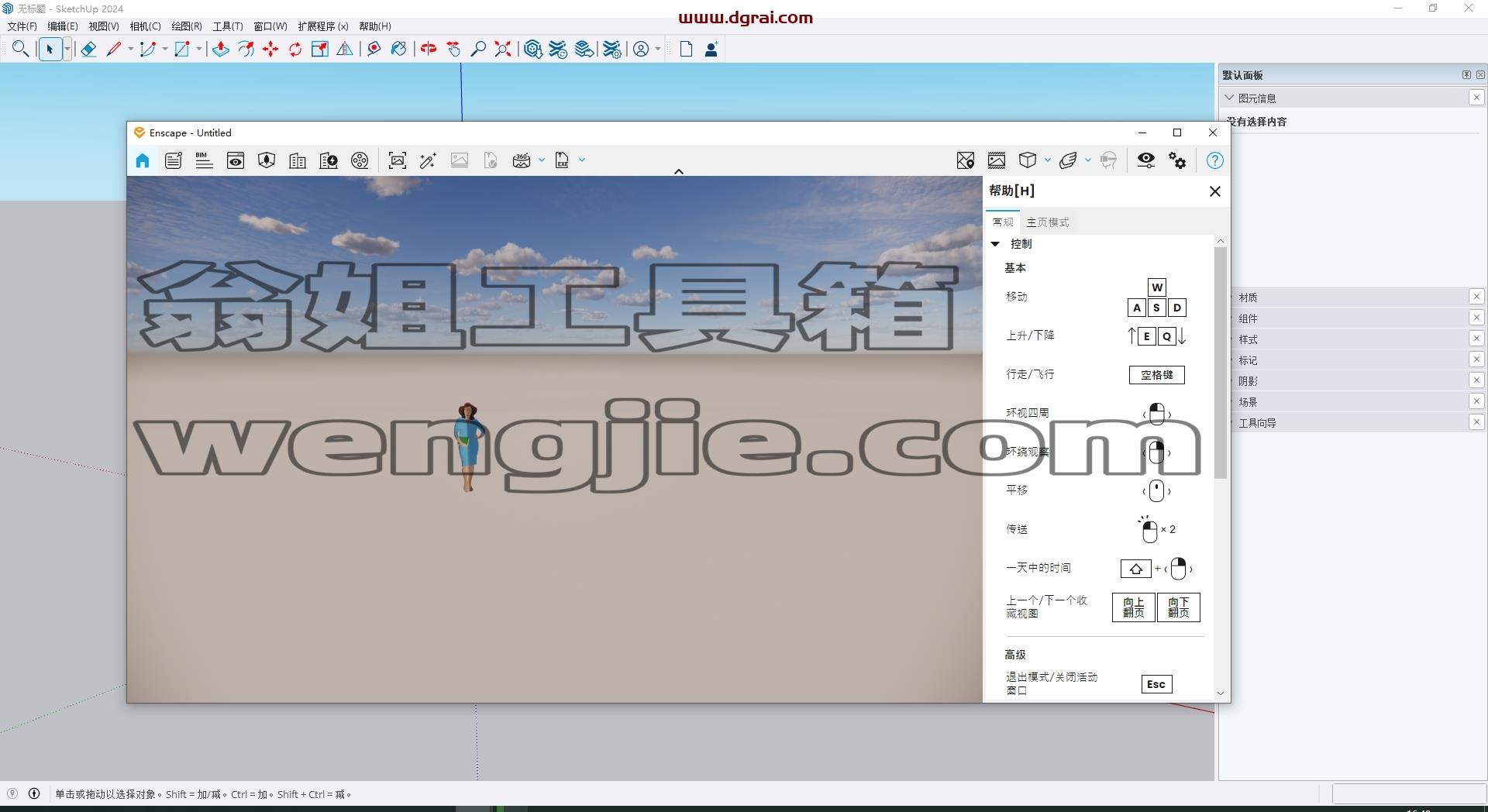1488x812 pixels.
Task: Toggle the VR headset mode in Enscape
Action: pyautogui.click(x=1109, y=160)
